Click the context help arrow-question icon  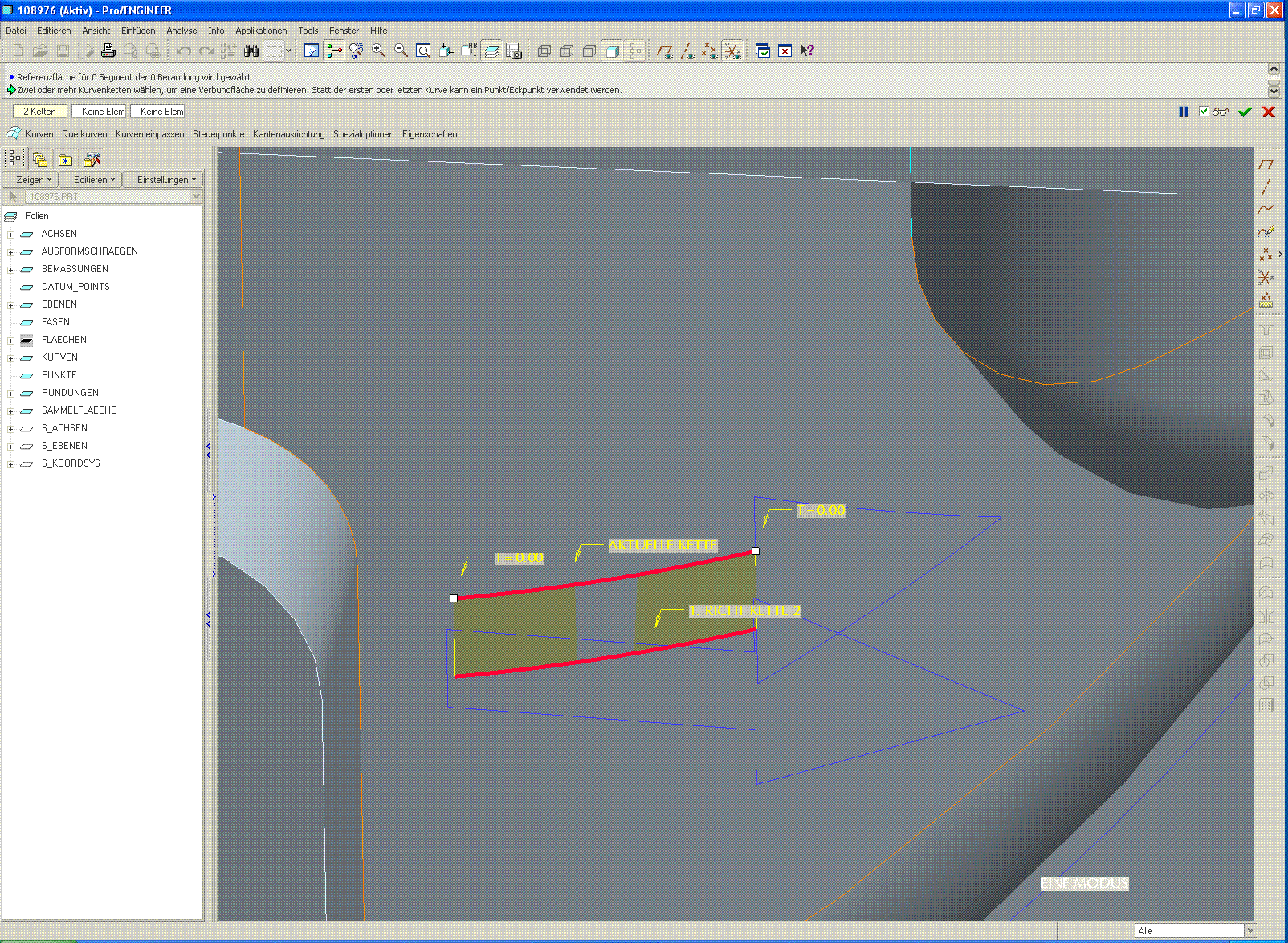coord(808,51)
